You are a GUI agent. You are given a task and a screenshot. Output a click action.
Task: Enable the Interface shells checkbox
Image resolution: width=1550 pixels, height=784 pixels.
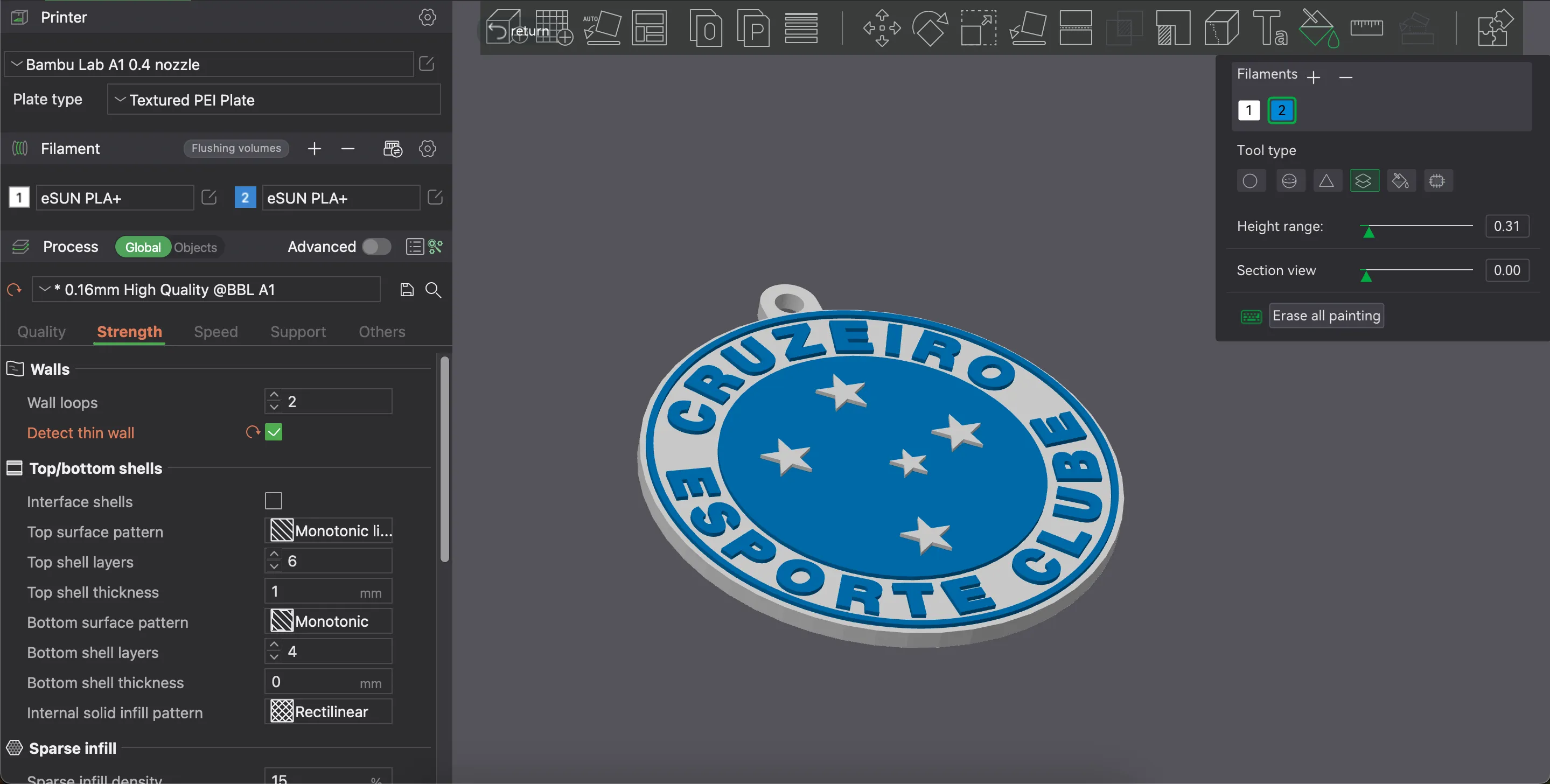pos(273,501)
